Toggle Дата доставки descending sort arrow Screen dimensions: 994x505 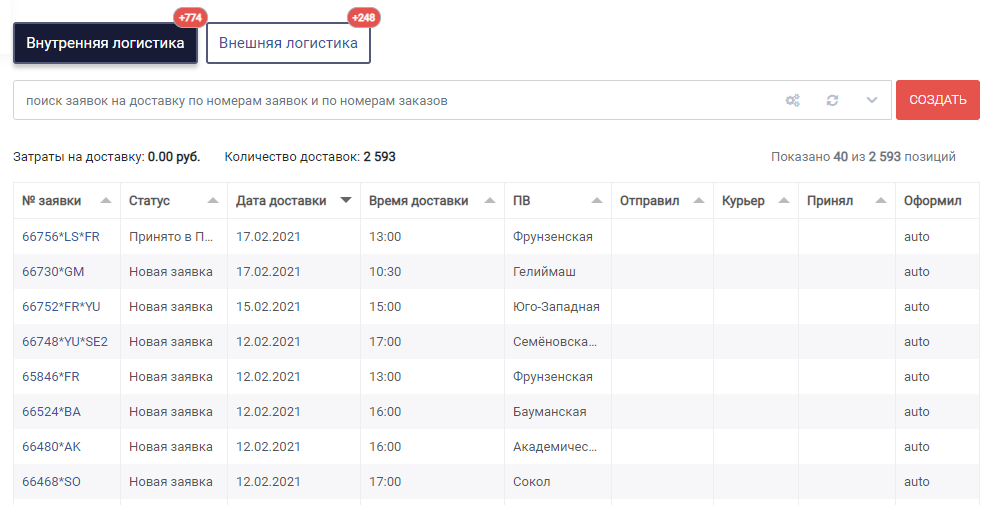[345, 201]
